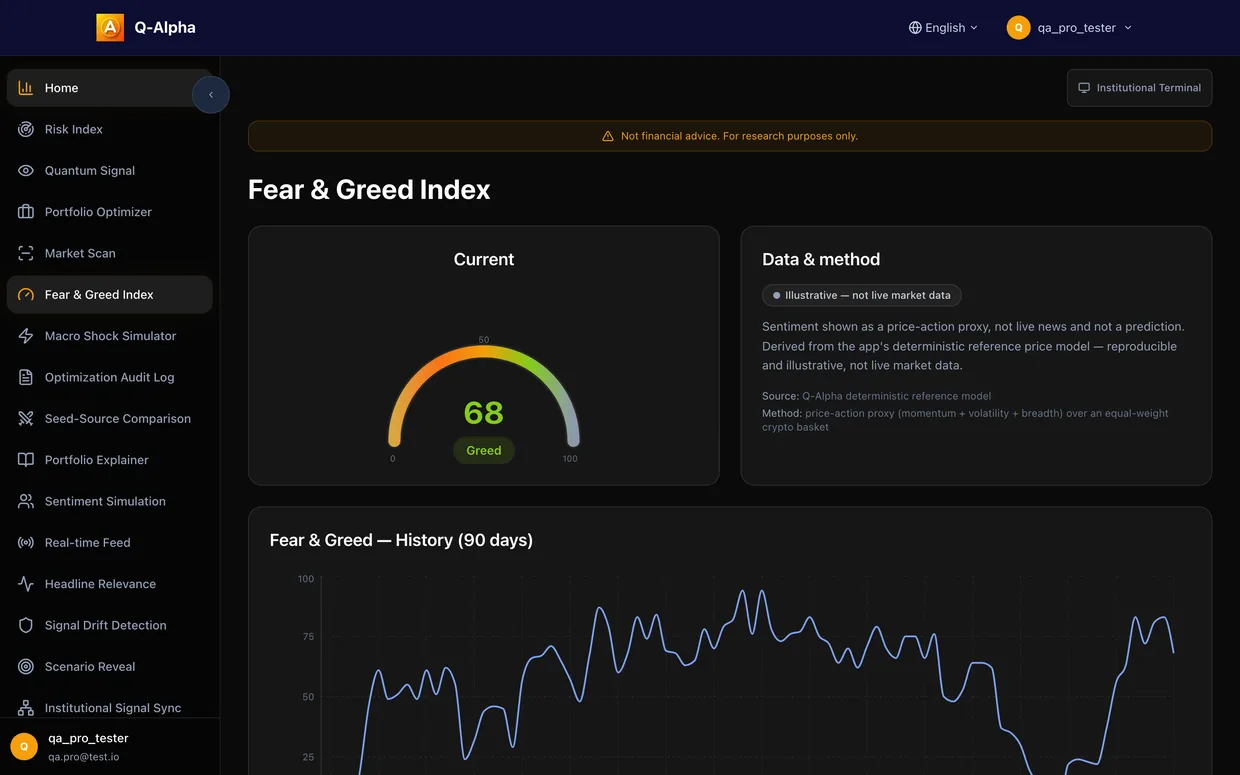Click the history line chart area

(748, 676)
